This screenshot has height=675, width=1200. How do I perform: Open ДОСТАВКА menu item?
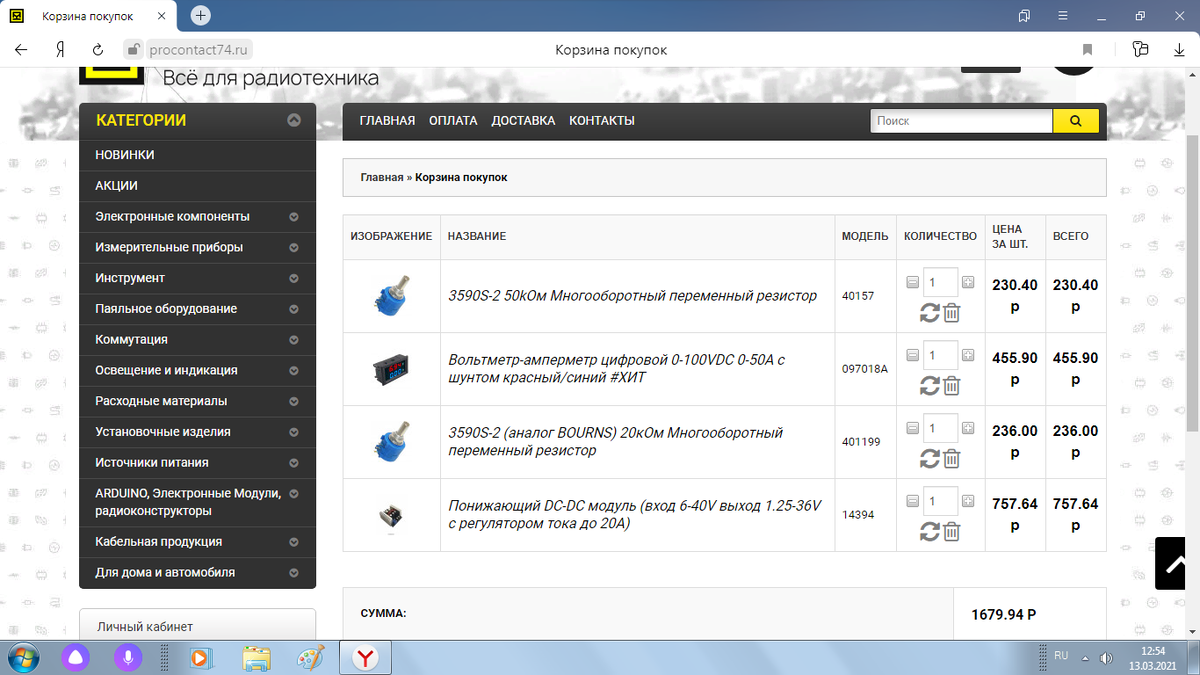pyautogui.click(x=523, y=121)
